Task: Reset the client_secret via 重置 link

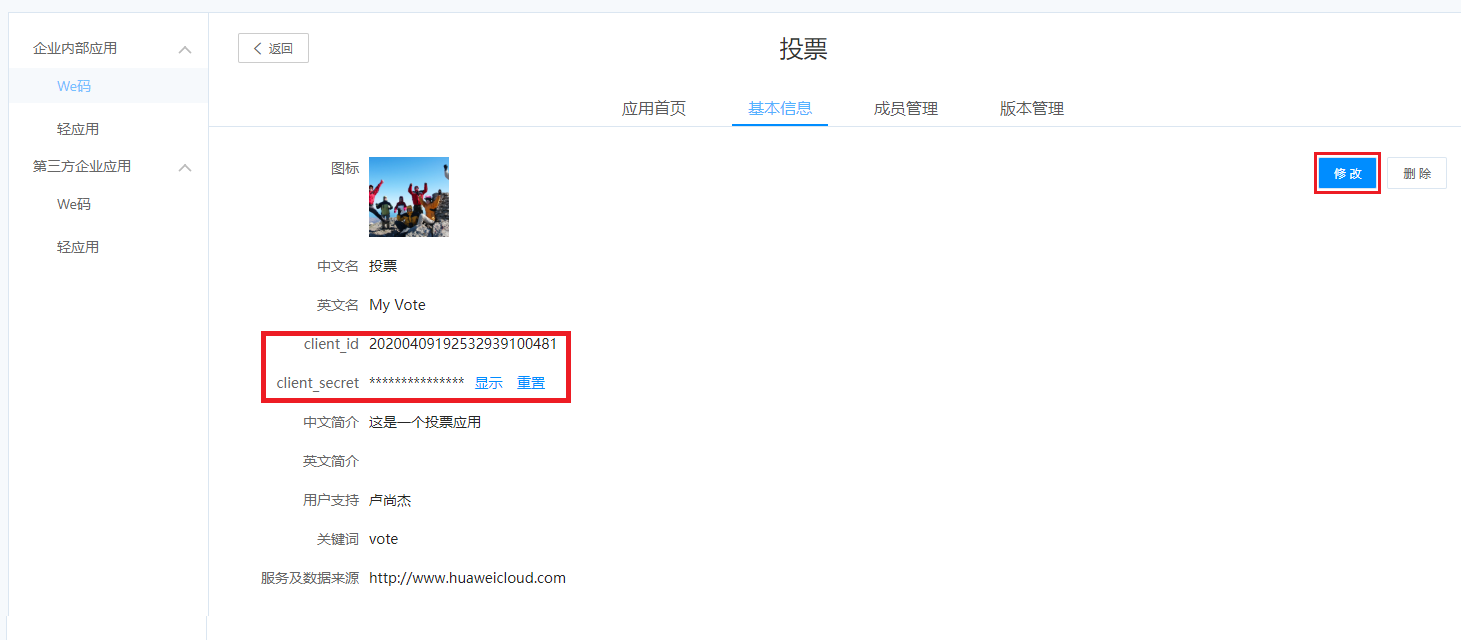Action: [531, 383]
